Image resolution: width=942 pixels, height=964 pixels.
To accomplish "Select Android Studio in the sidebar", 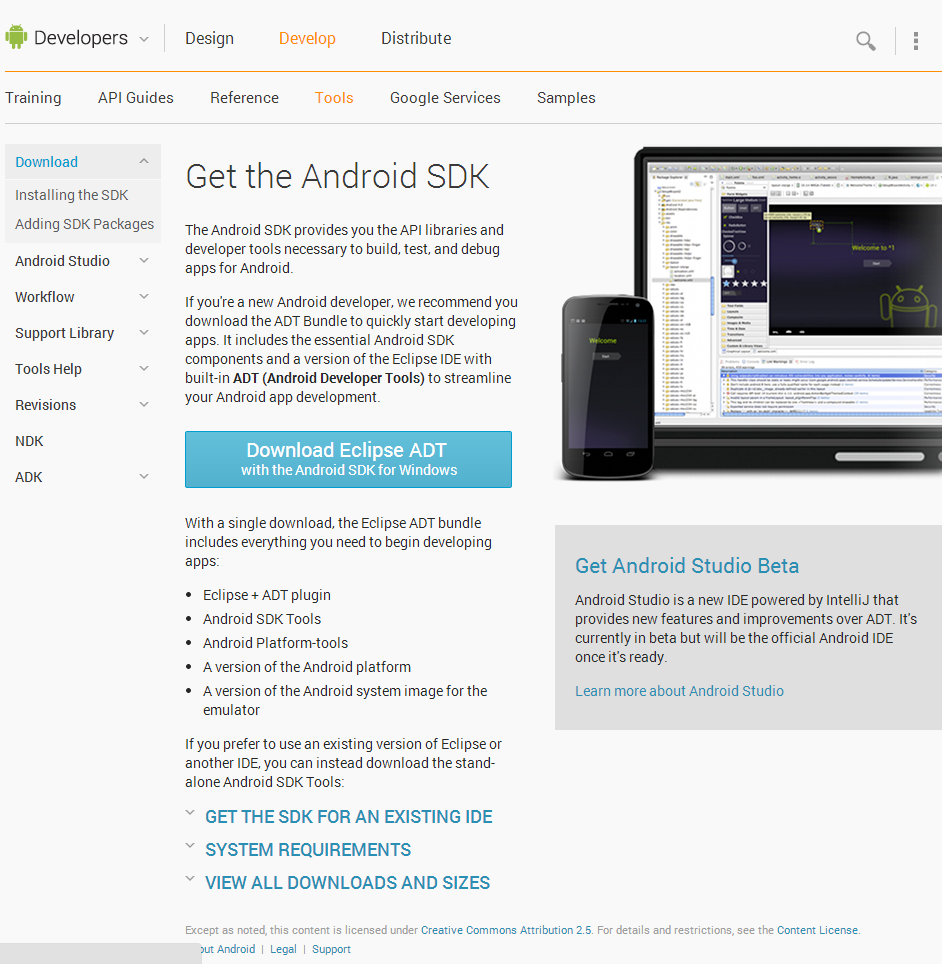I will tap(63, 261).
